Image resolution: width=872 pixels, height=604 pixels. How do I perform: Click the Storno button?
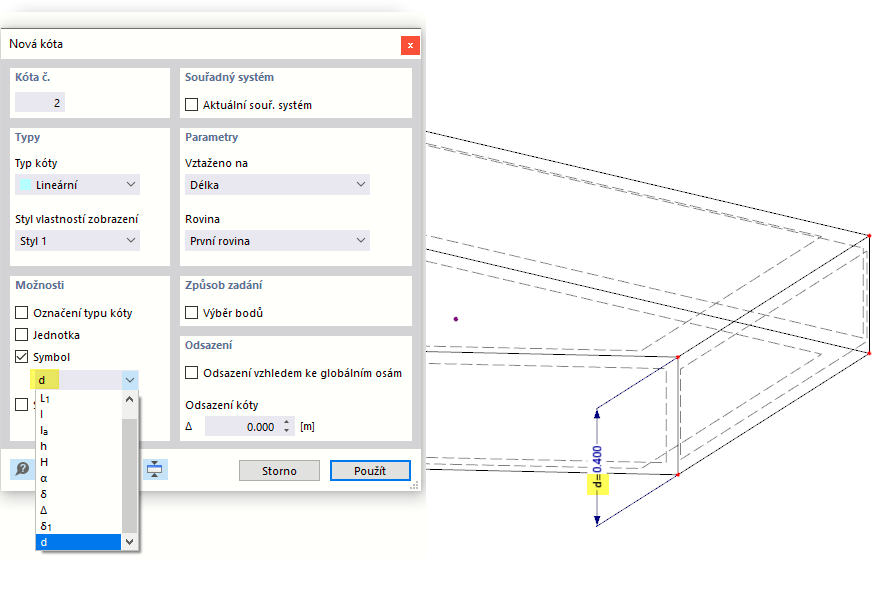[279, 471]
